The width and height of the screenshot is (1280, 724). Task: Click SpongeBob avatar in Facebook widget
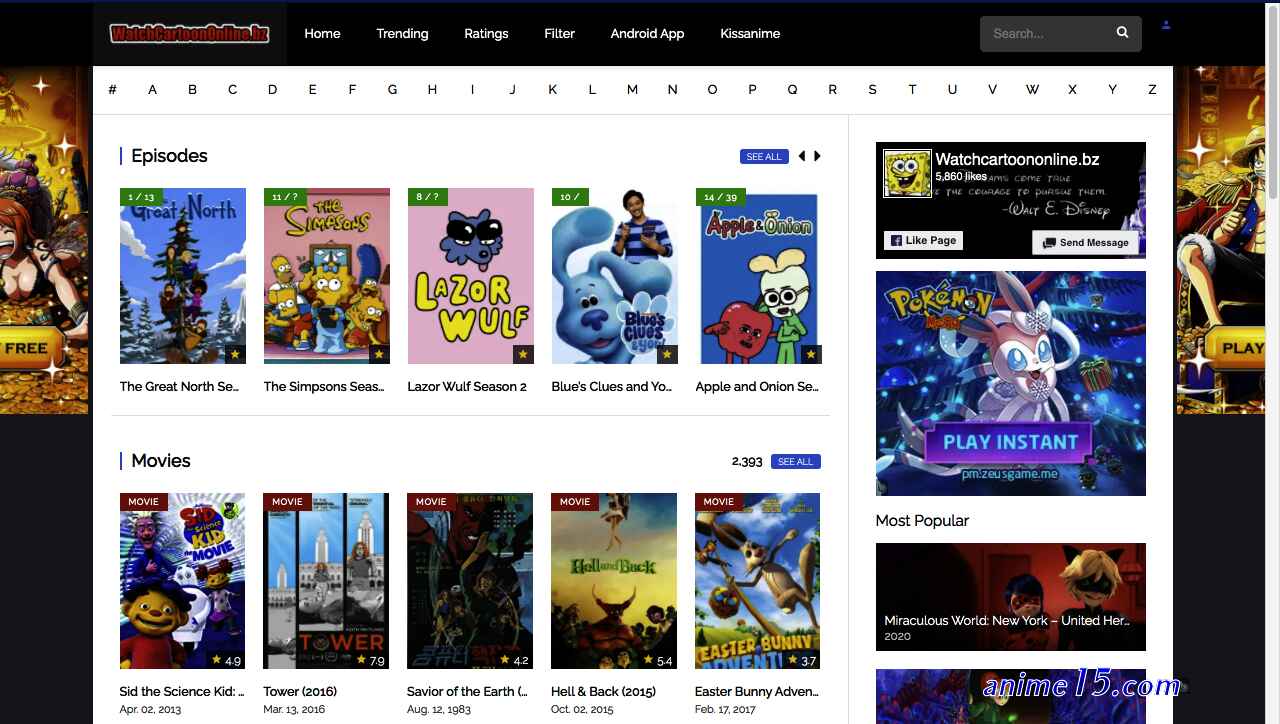(907, 174)
